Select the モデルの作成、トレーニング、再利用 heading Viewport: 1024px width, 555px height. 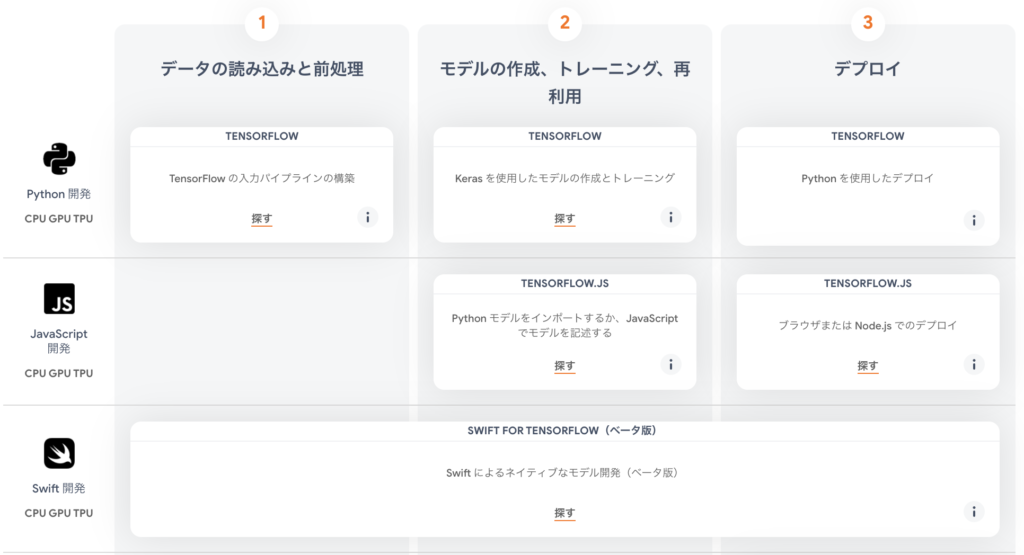(x=565, y=82)
